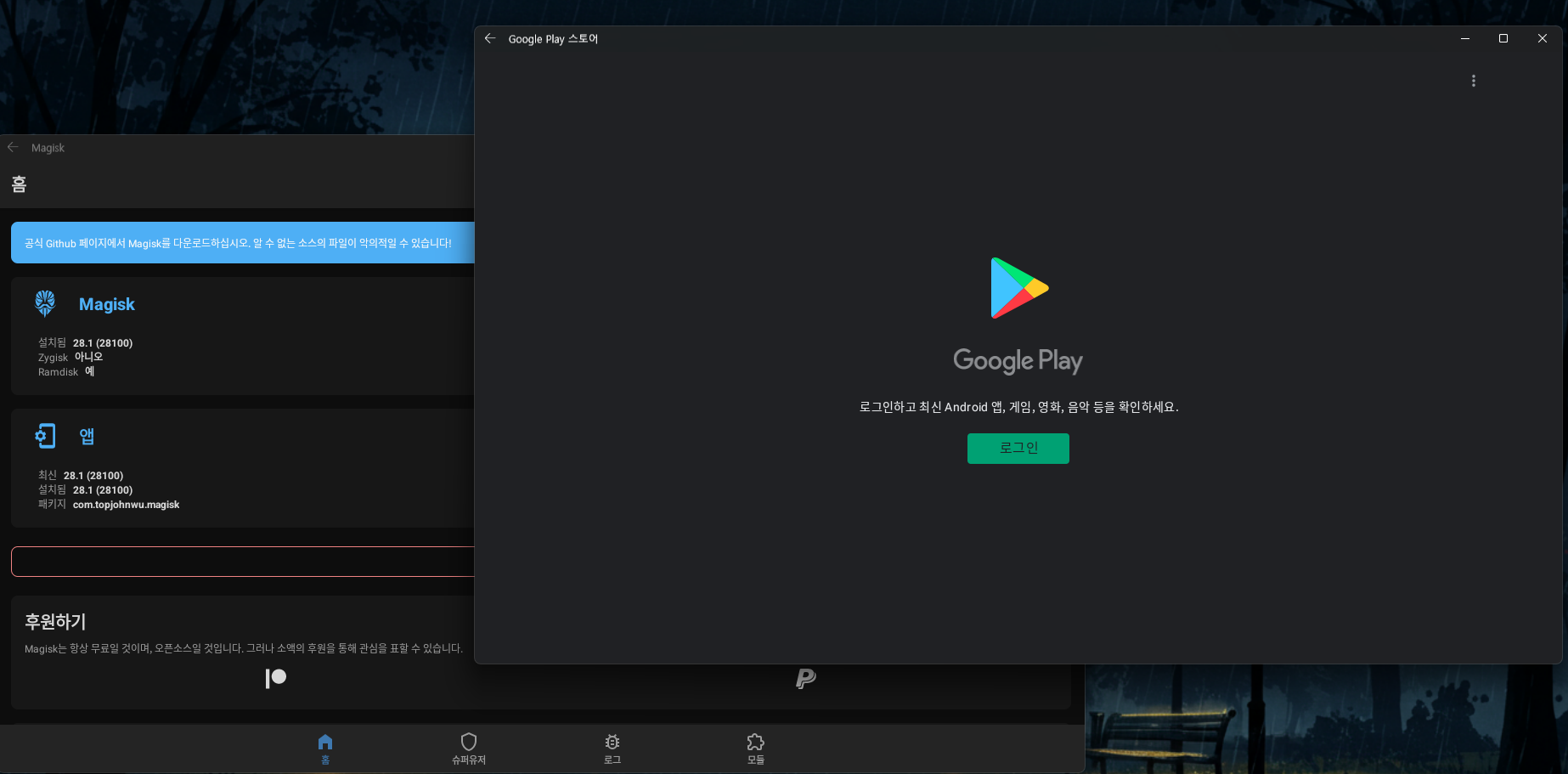Click the colorful Google Play triangle logo
Screen dimensions: 1568x774
point(1018,288)
